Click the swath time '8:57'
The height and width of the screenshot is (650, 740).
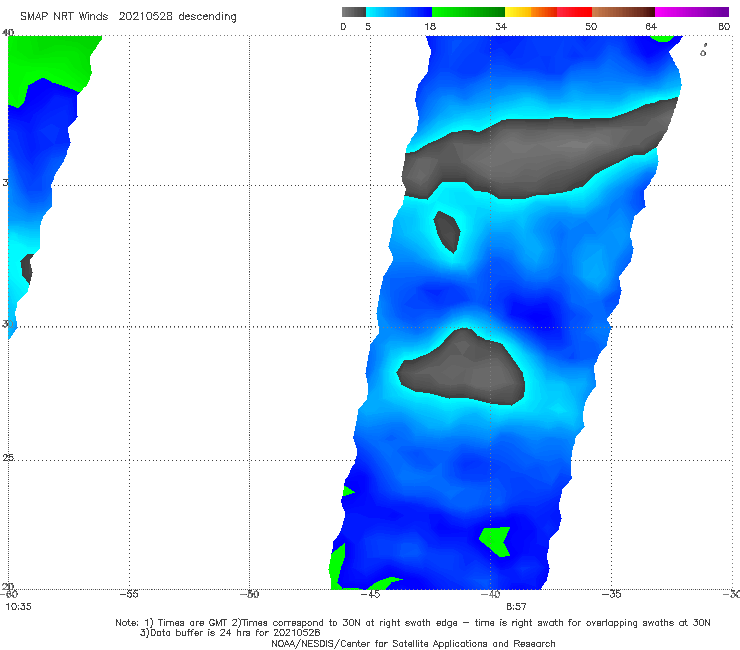click(x=516, y=607)
